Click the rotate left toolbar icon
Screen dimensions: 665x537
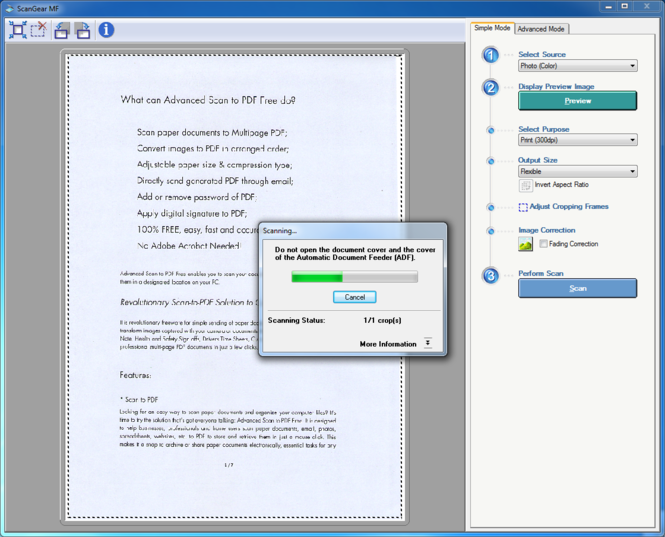(x=61, y=30)
